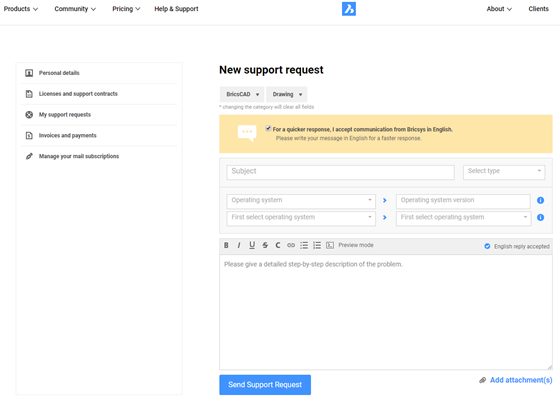Screen dimensions: 560x396
Task: Apply italic formatting in editor toolbar
Action: pos(239,245)
